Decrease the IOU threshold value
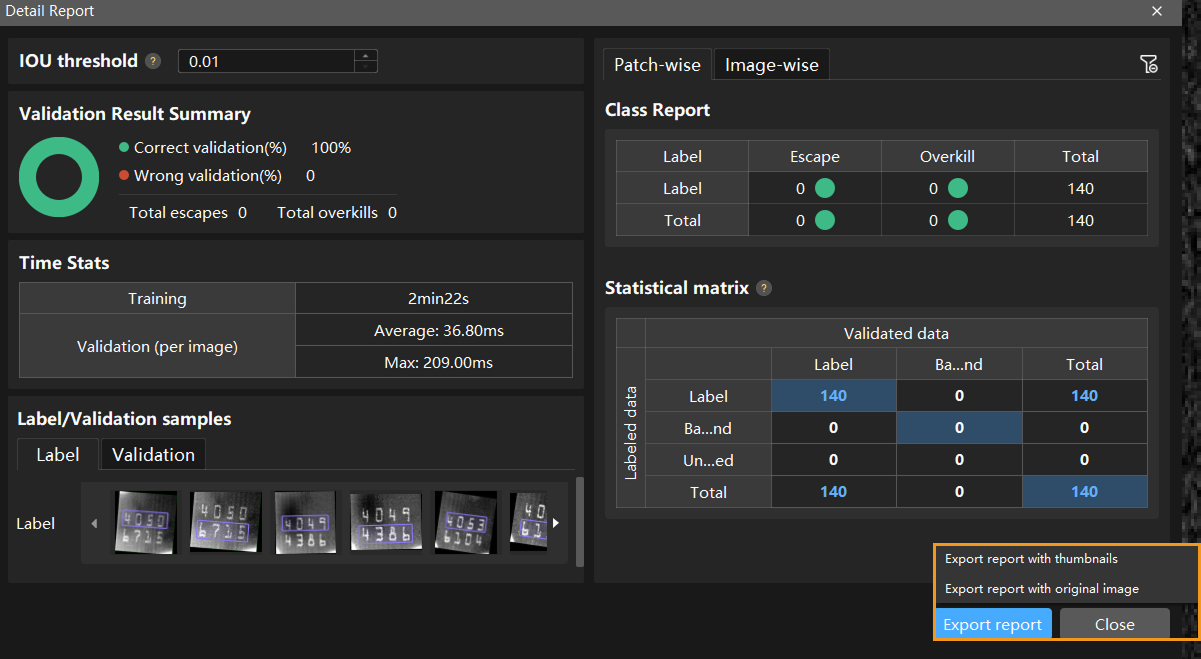This screenshot has height=659, width=1201. coord(366,67)
